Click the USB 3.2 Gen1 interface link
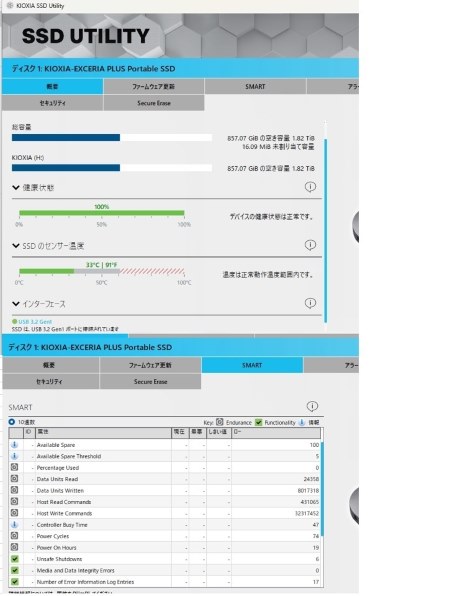 [x=35, y=322]
